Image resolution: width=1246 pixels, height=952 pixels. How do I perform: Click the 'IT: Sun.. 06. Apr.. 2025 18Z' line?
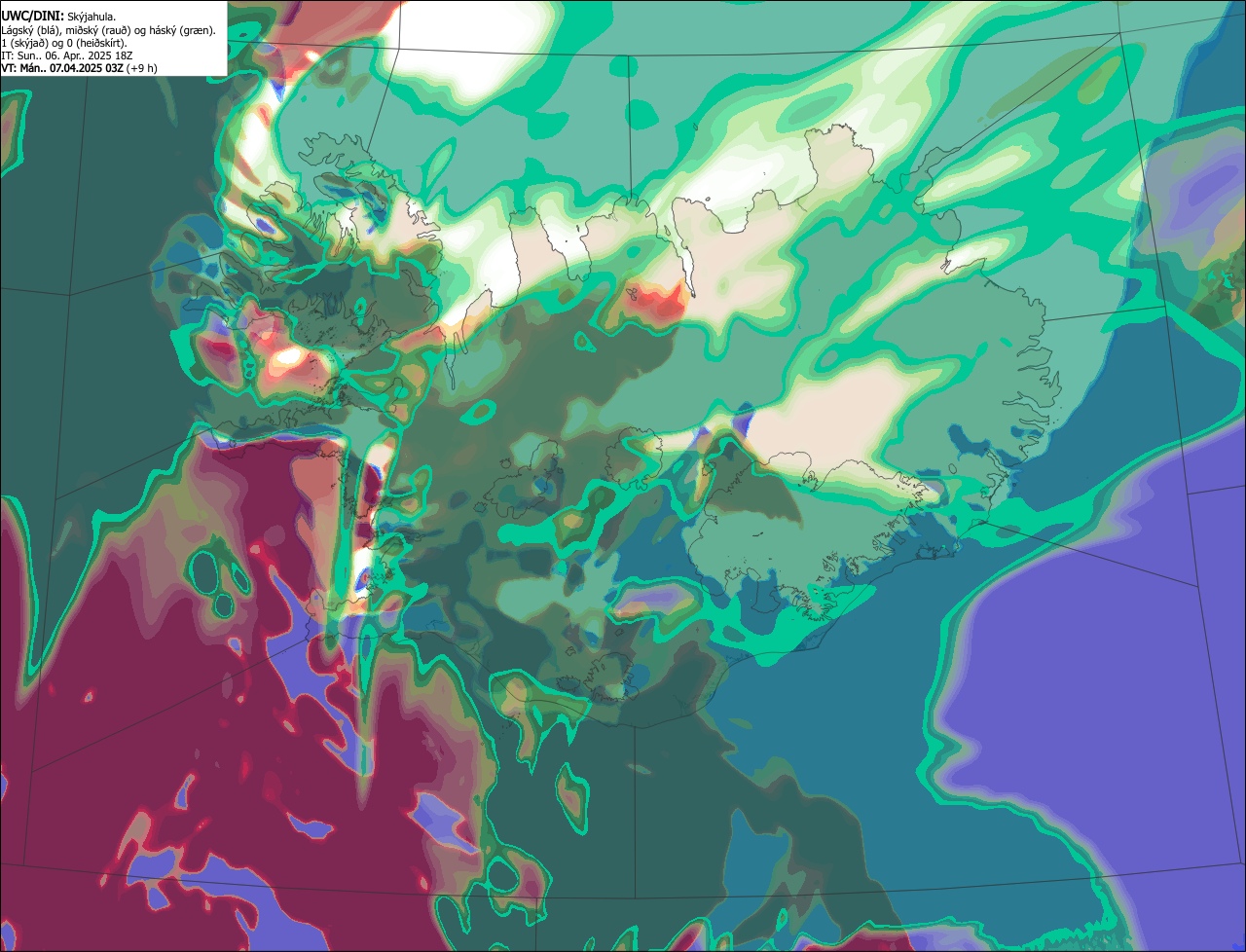pyautogui.click(x=66, y=55)
